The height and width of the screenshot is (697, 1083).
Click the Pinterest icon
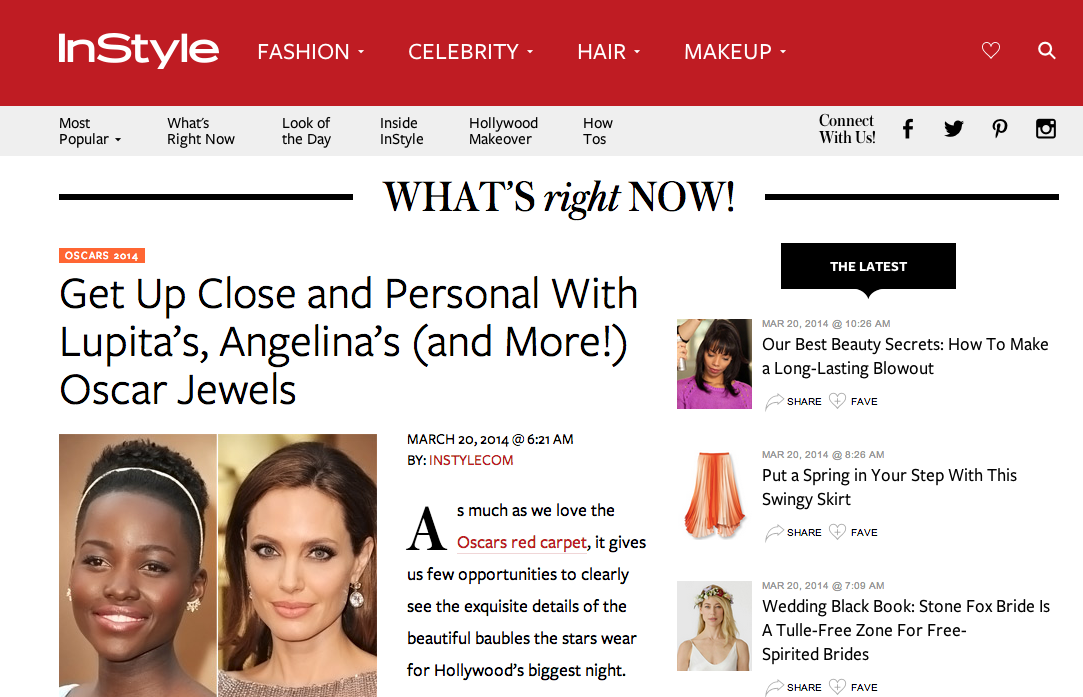[x=999, y=128]
